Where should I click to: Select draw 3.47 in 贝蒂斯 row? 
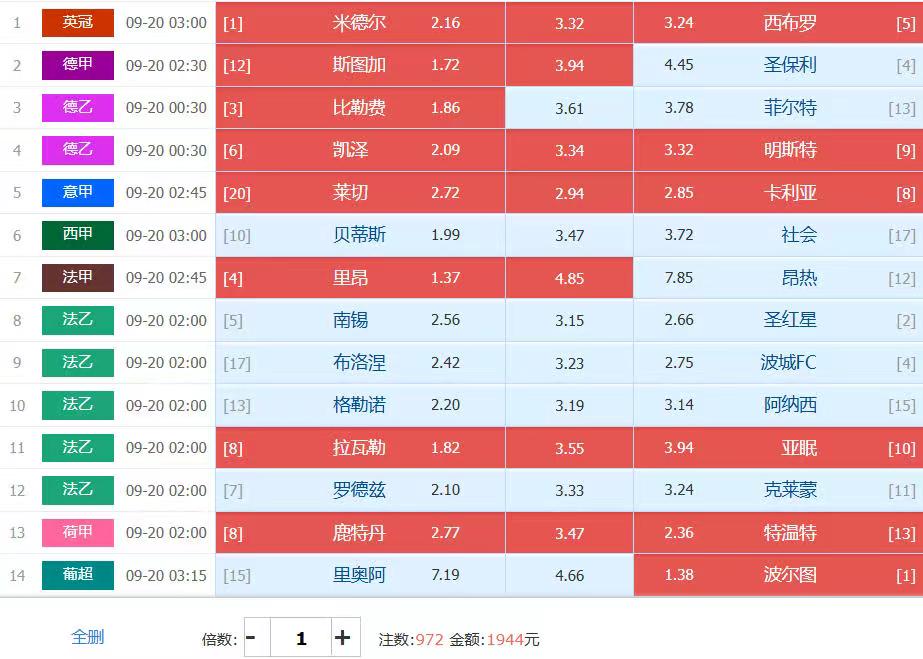click(x=569, y=235)
